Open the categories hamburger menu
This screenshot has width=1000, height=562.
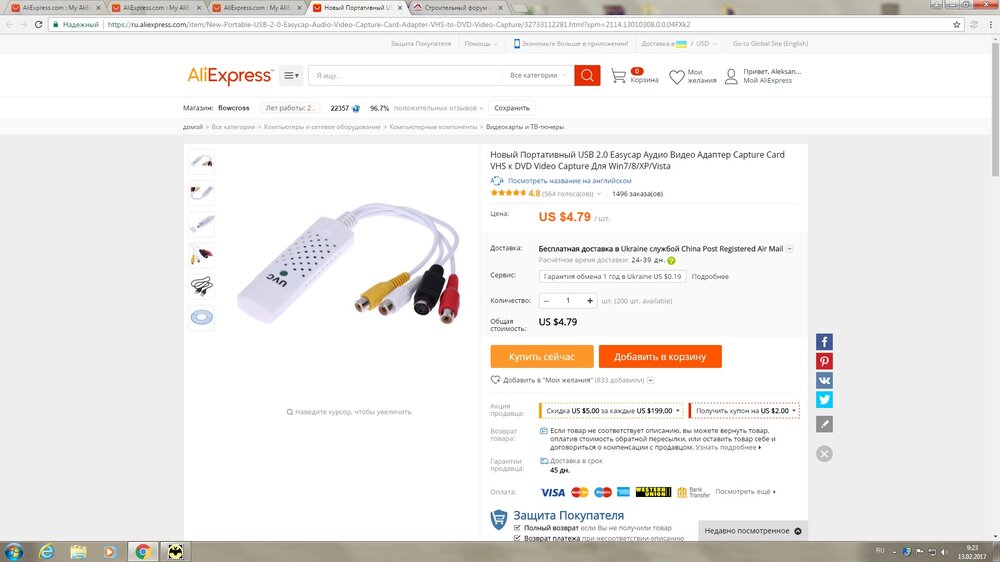[291, 75]
